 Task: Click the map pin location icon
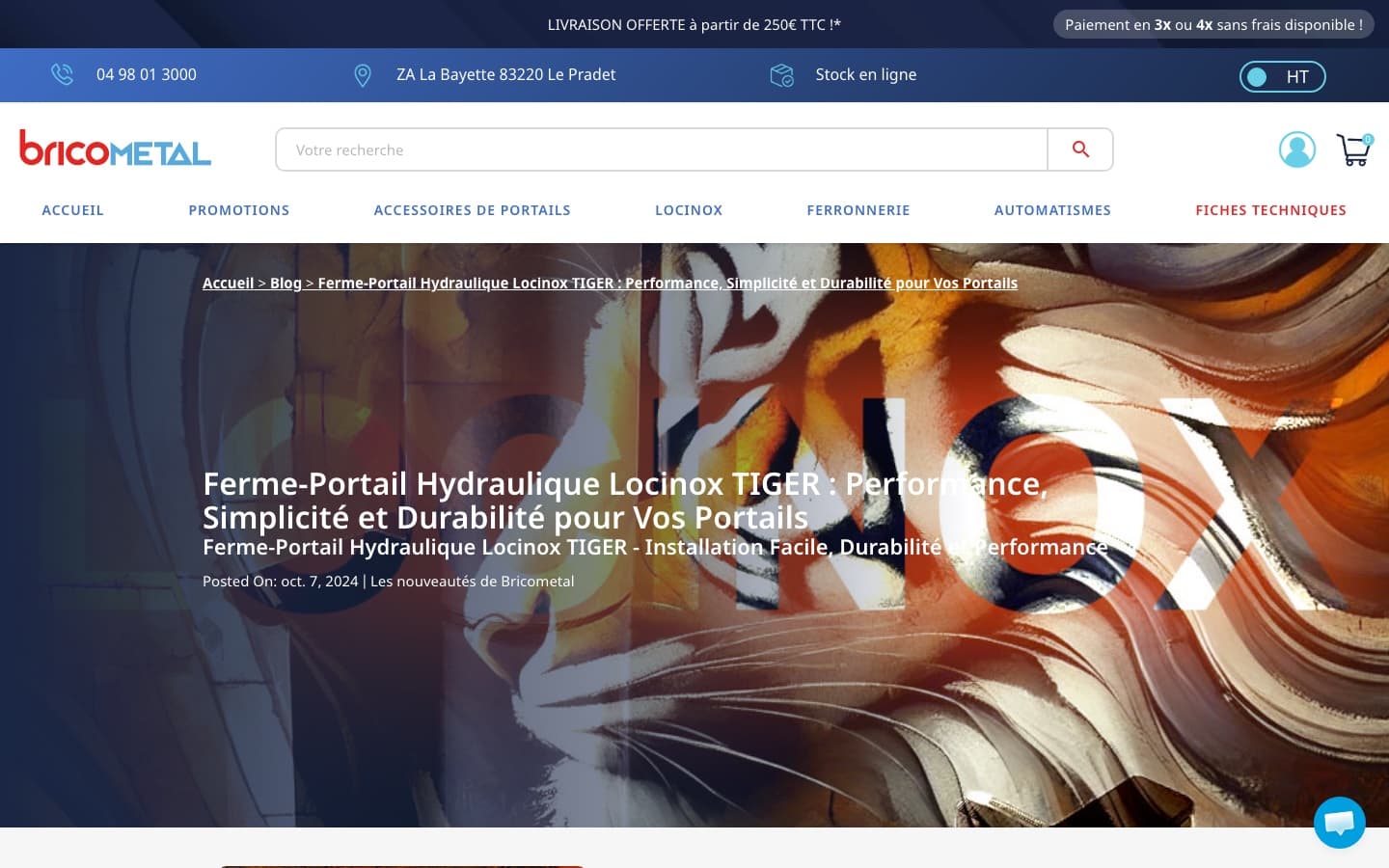(363, 75)
